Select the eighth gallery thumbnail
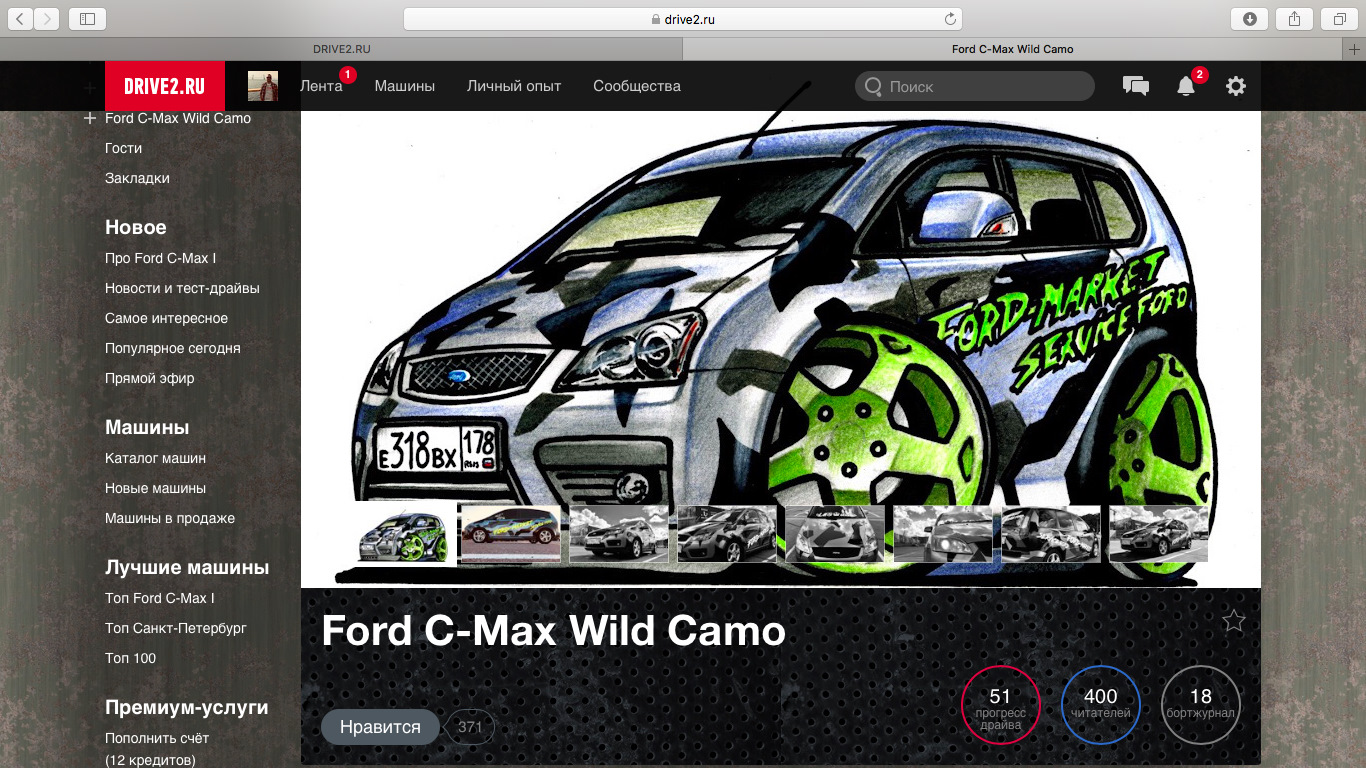The image size is (1366, 768). [1158, 534]
